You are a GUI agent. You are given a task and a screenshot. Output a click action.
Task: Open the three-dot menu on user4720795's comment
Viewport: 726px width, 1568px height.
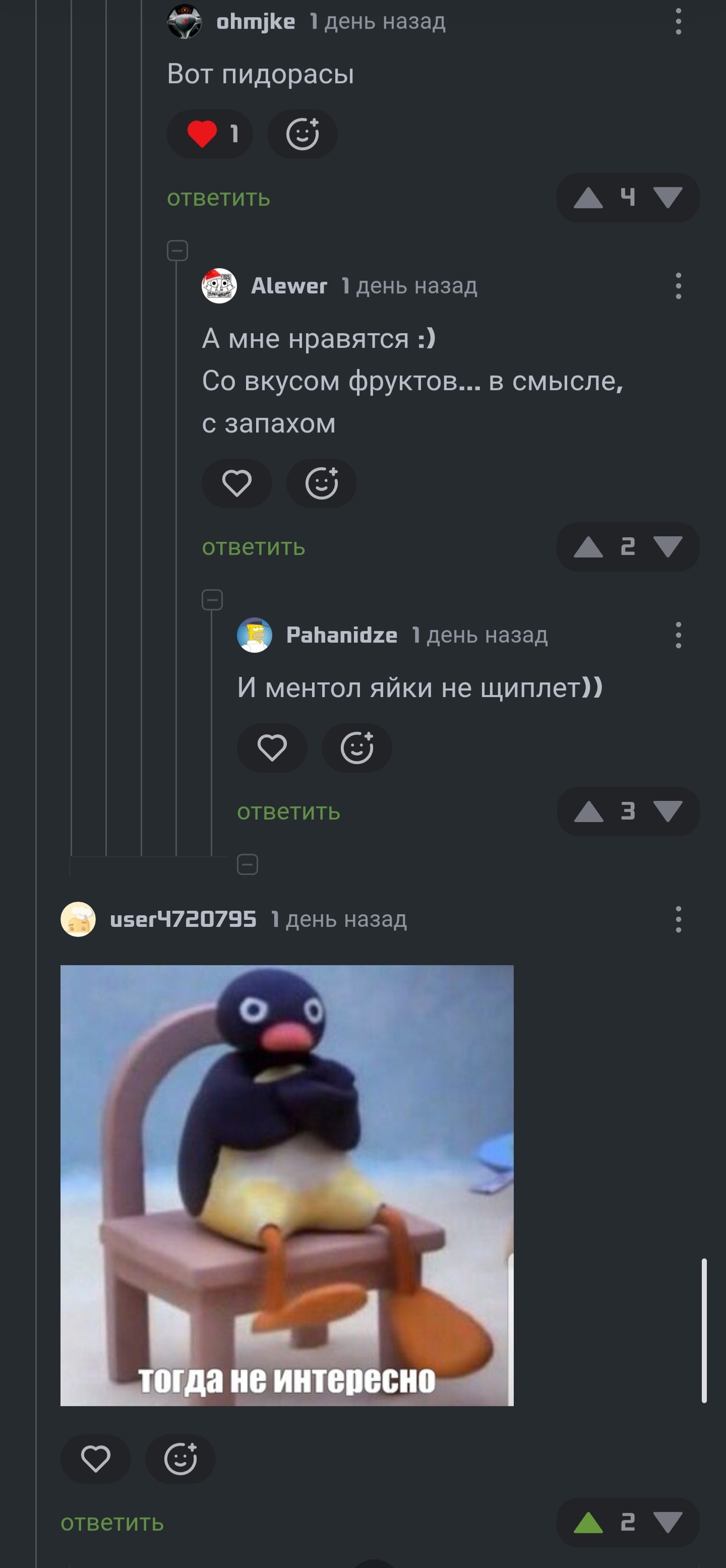[678, 919]
